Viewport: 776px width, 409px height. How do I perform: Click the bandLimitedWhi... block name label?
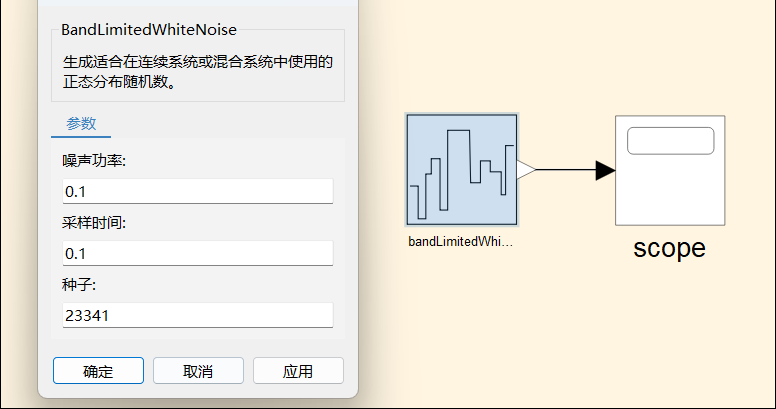click(460, 242)
